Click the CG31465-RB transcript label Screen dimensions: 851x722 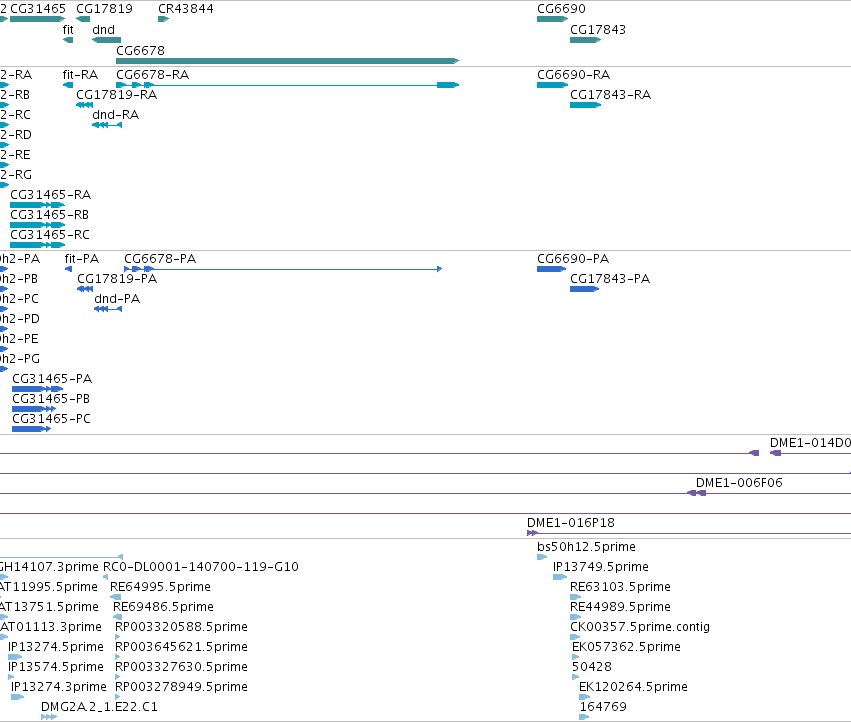pos(49,214)
